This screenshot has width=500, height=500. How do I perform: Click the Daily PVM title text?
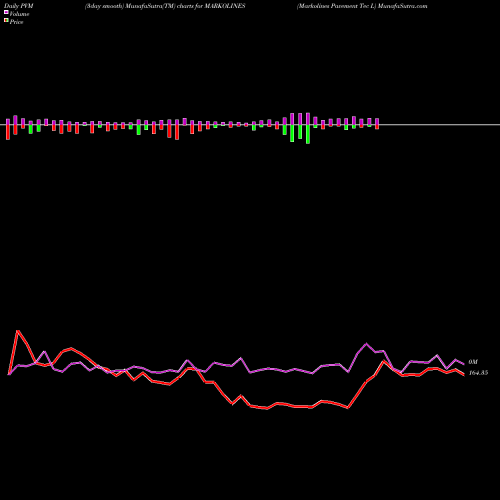coord(19,6)
